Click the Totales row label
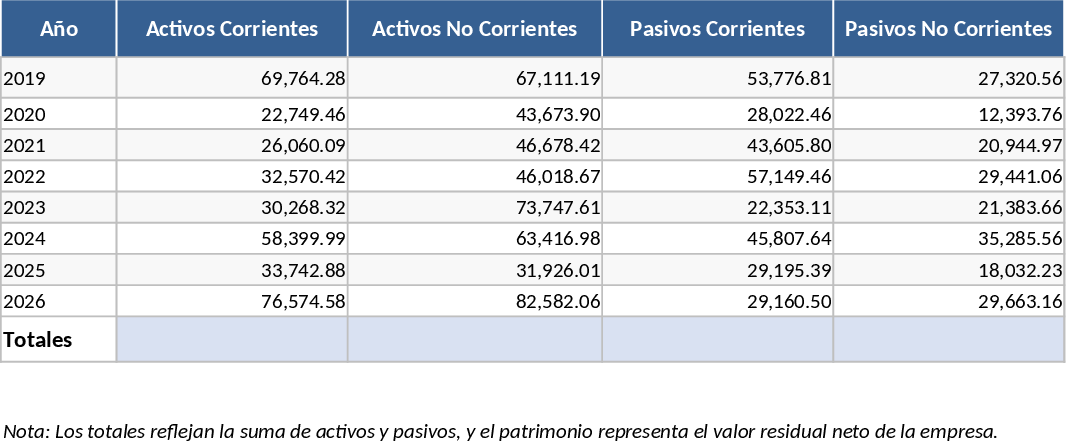The width and height of the screenshot is (1066, 441). (59, 340)
